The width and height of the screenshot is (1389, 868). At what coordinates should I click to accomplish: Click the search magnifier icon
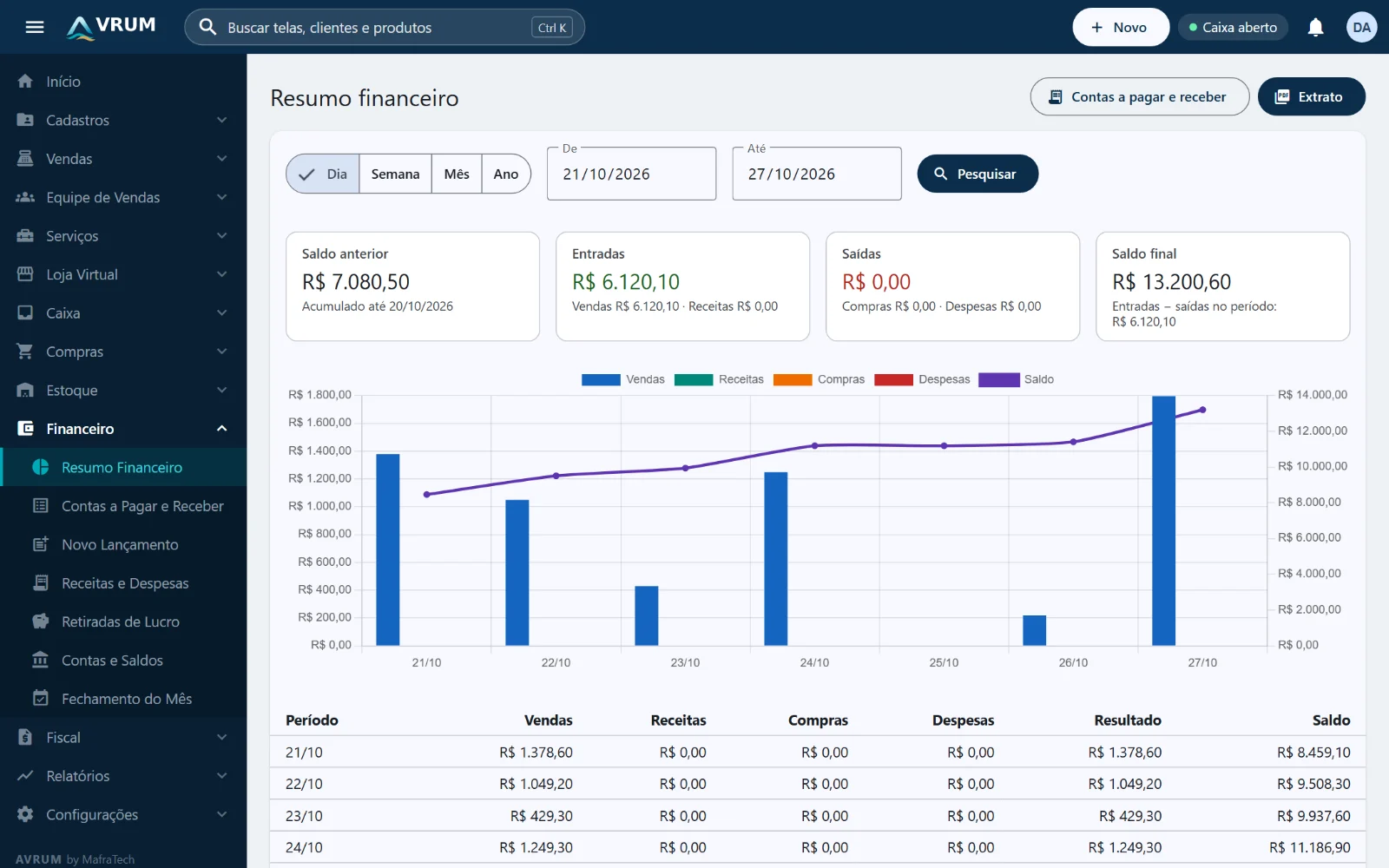pos(207,27)
